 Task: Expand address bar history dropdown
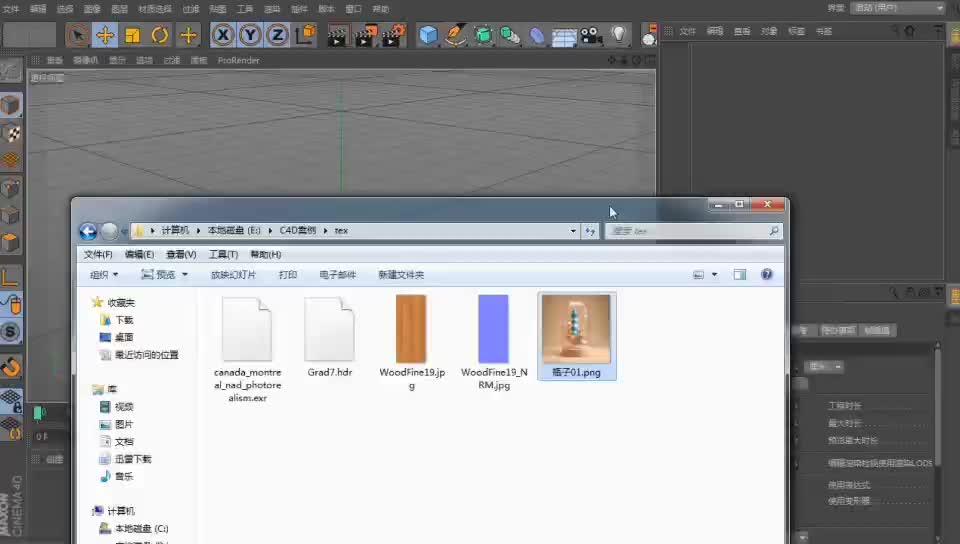[573, 231]
